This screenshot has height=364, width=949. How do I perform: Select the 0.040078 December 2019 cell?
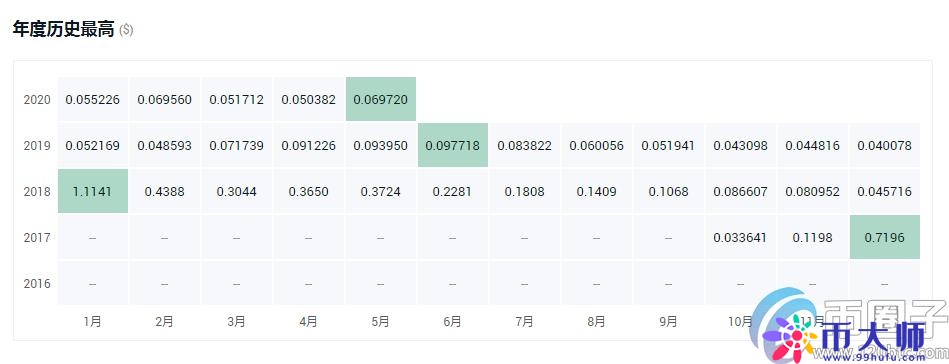point(885,145)
